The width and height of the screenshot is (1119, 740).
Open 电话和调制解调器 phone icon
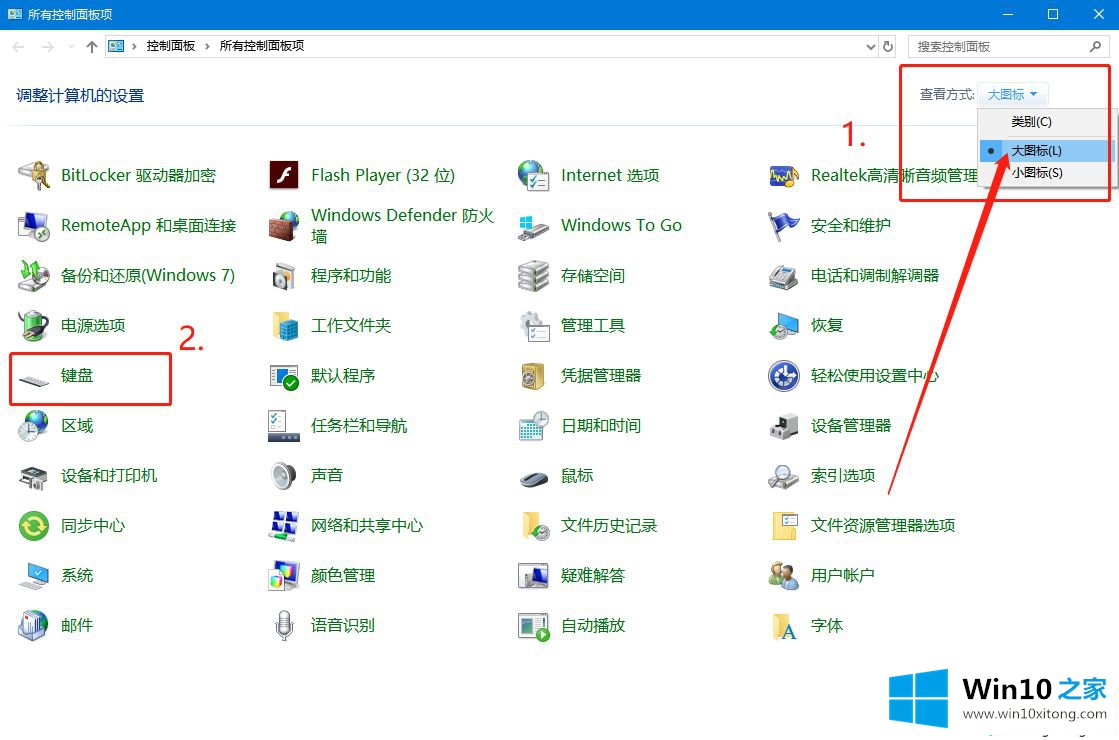click(x=784, y=275)
